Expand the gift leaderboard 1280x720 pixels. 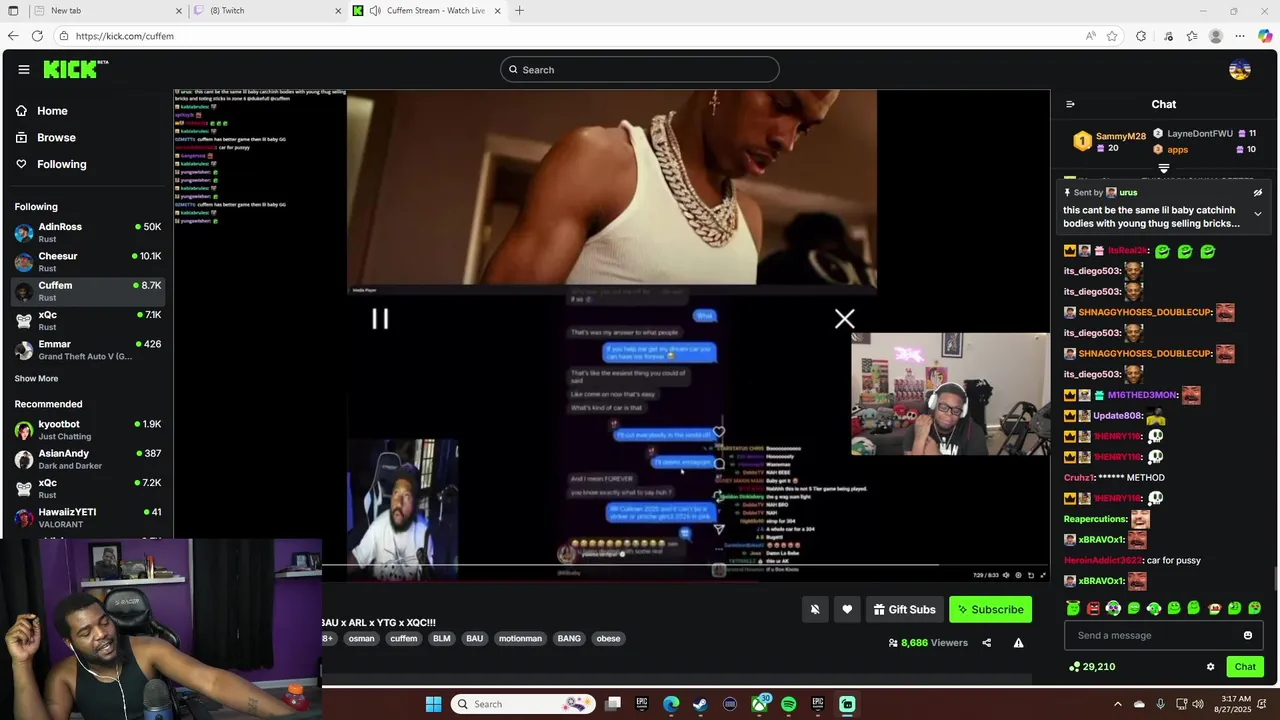pos(1164,168)
